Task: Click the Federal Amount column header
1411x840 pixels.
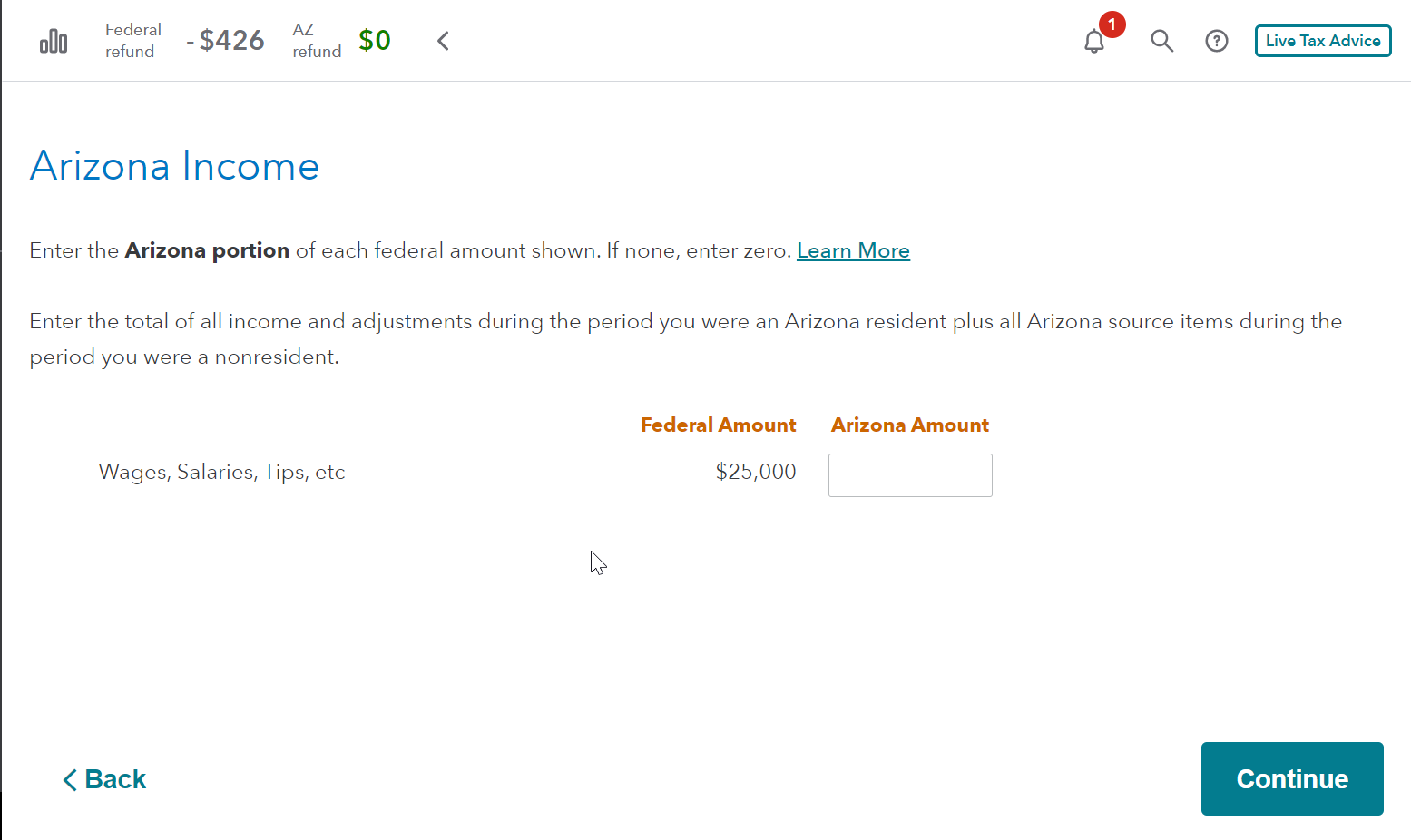Action: tap(718, 425)
